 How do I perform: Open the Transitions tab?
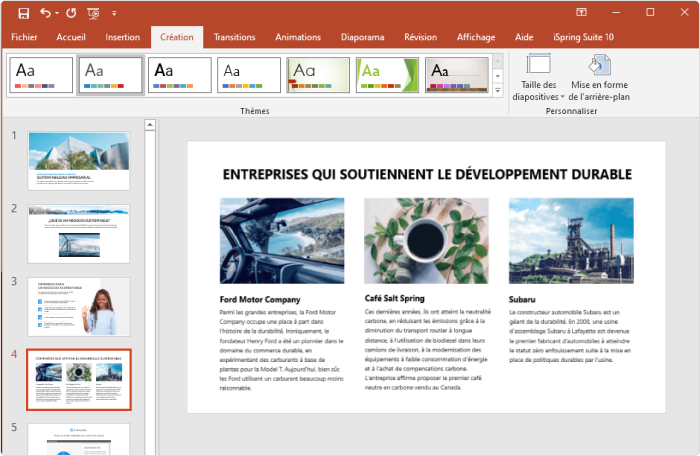(x=234, y=37)
